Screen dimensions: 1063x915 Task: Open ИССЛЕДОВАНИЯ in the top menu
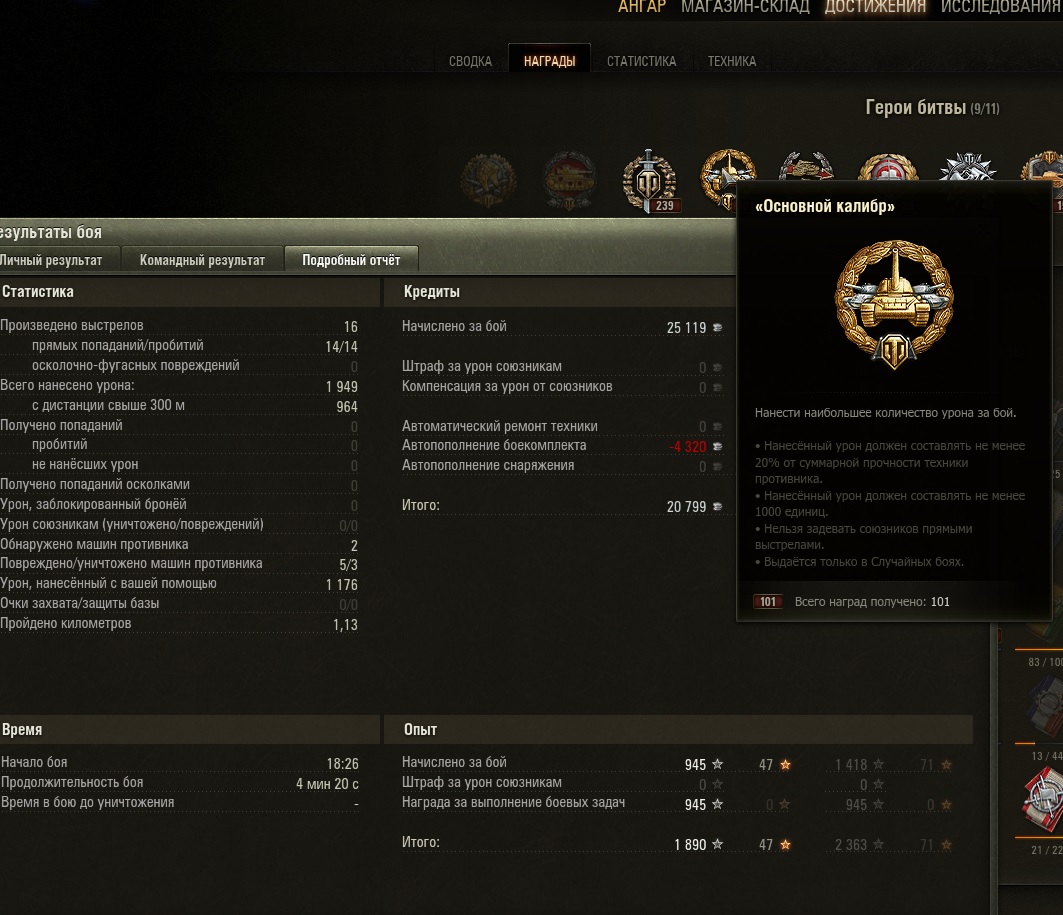[x=1001, y=7]
